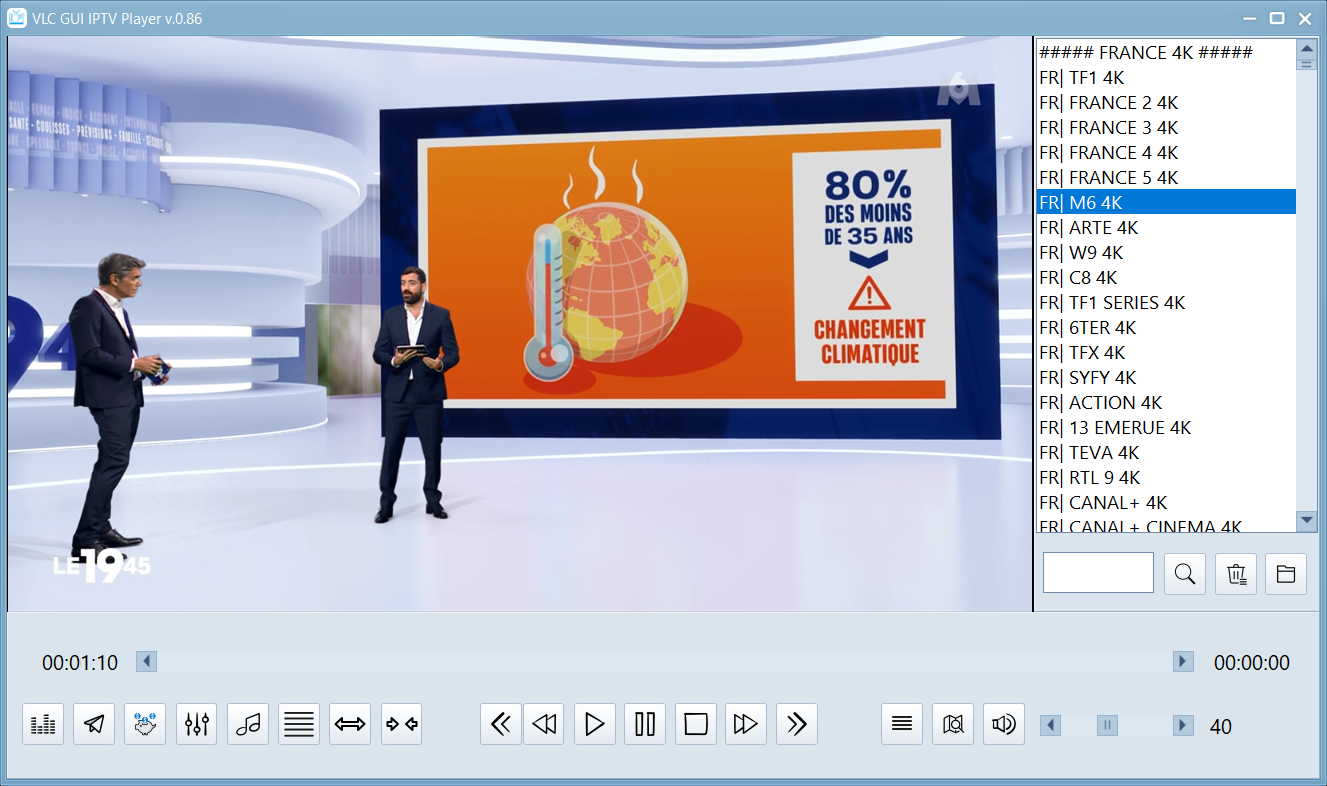Stop the current stream

(696, 724)
